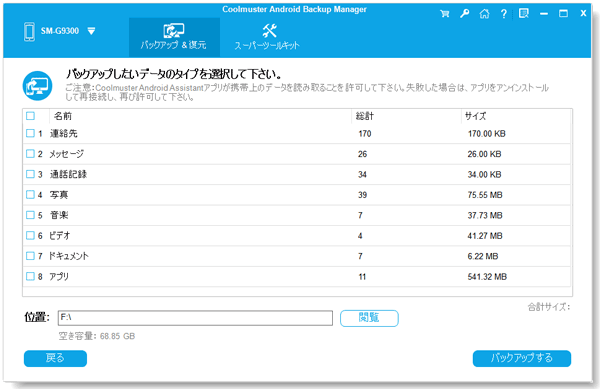The width and height of the screenshot is (600, 389).
Task: Check the 音楽 checkbox
Action: click(x=30, y=215)
